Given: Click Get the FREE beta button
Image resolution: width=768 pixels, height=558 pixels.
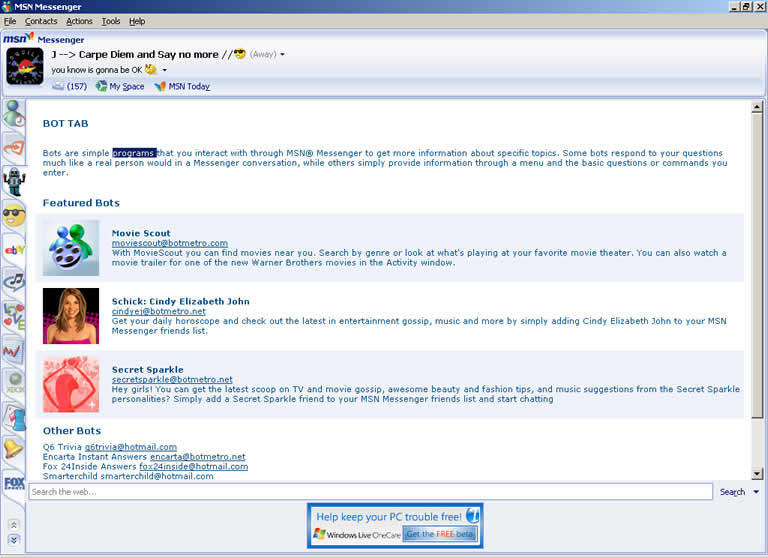Looking at the screenshot, I should point(440,534).
